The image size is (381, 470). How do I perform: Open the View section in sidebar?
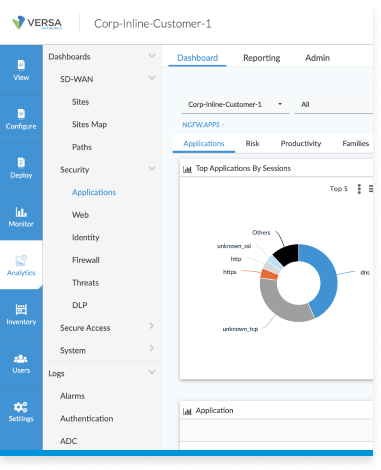click(x=21, y=70)
